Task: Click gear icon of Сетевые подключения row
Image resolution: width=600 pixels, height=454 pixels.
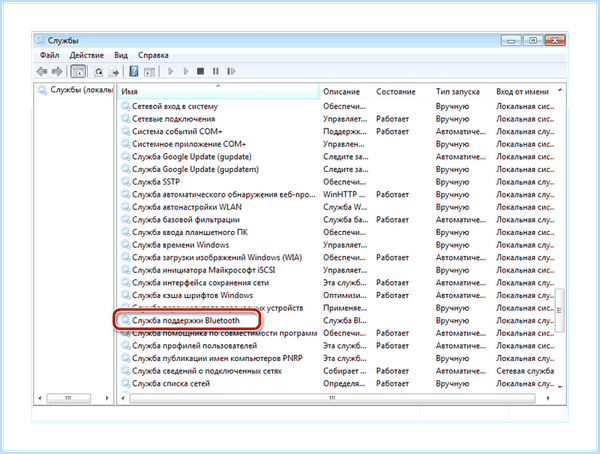Action: tap(126, 118)
